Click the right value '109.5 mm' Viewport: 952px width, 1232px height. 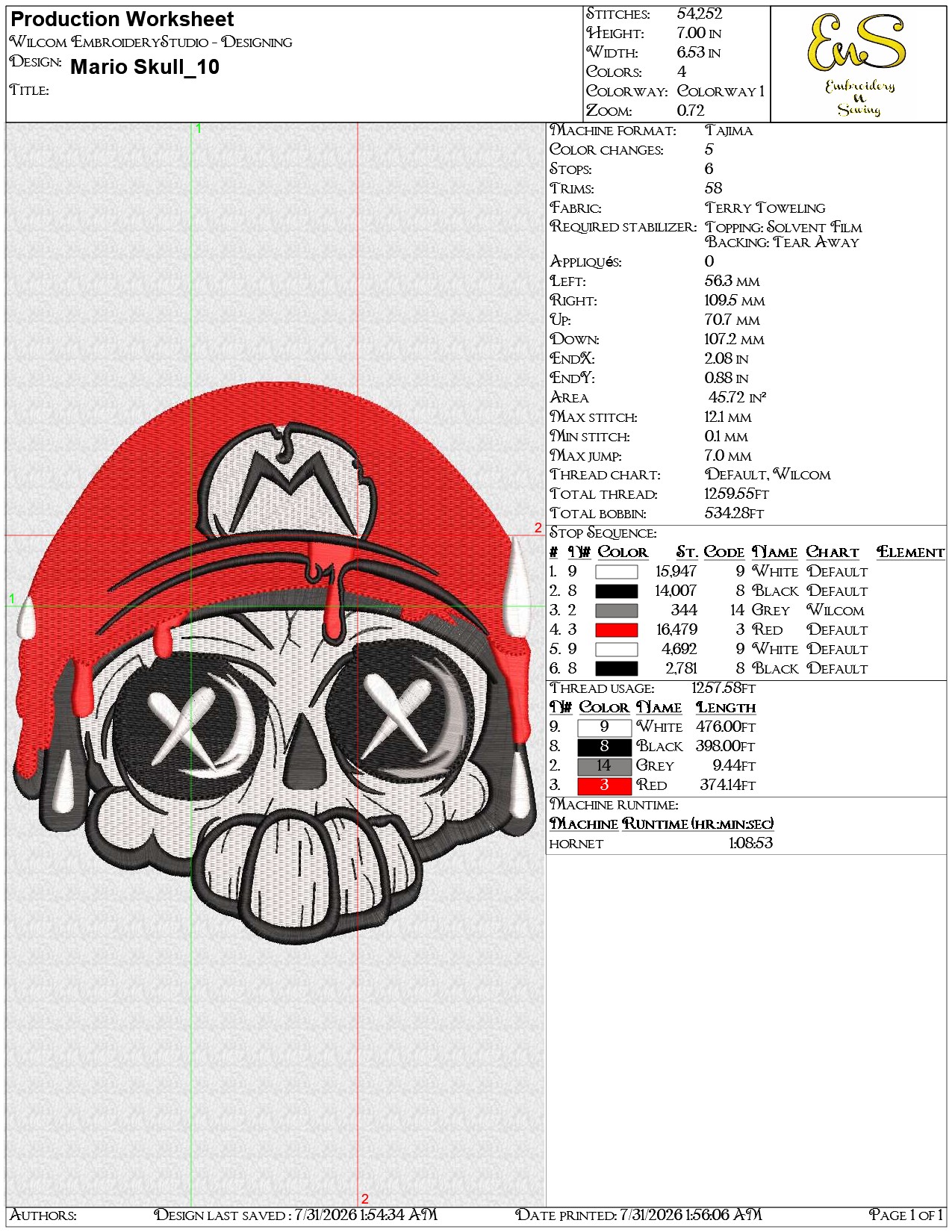pyautogui.click(x=735, y=301)
